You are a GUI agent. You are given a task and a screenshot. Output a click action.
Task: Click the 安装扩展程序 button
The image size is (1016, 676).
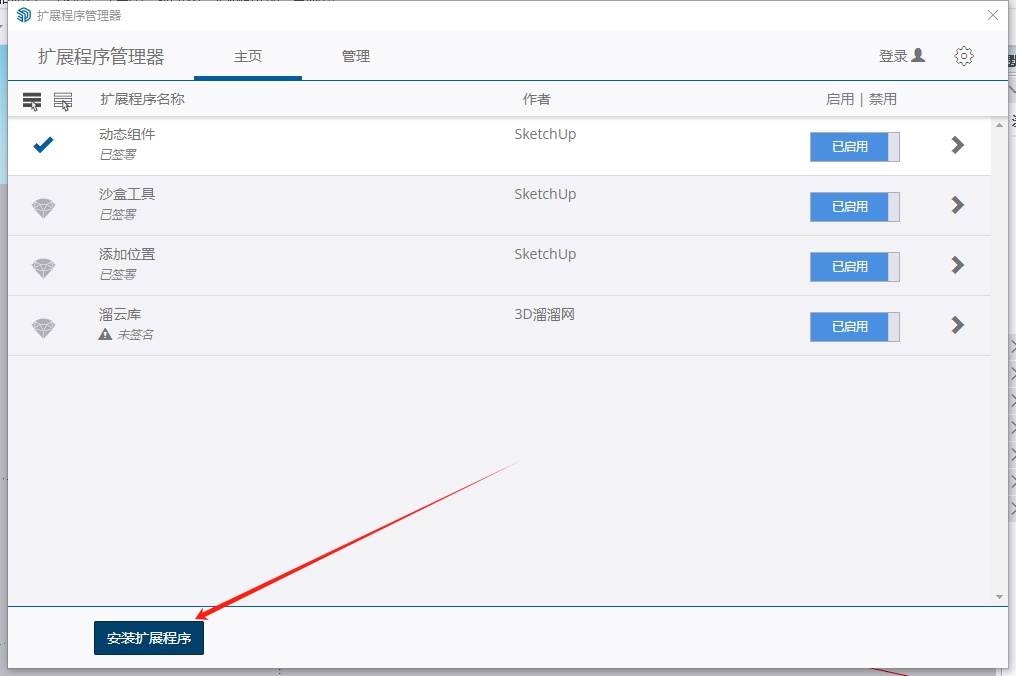point(149,638)
